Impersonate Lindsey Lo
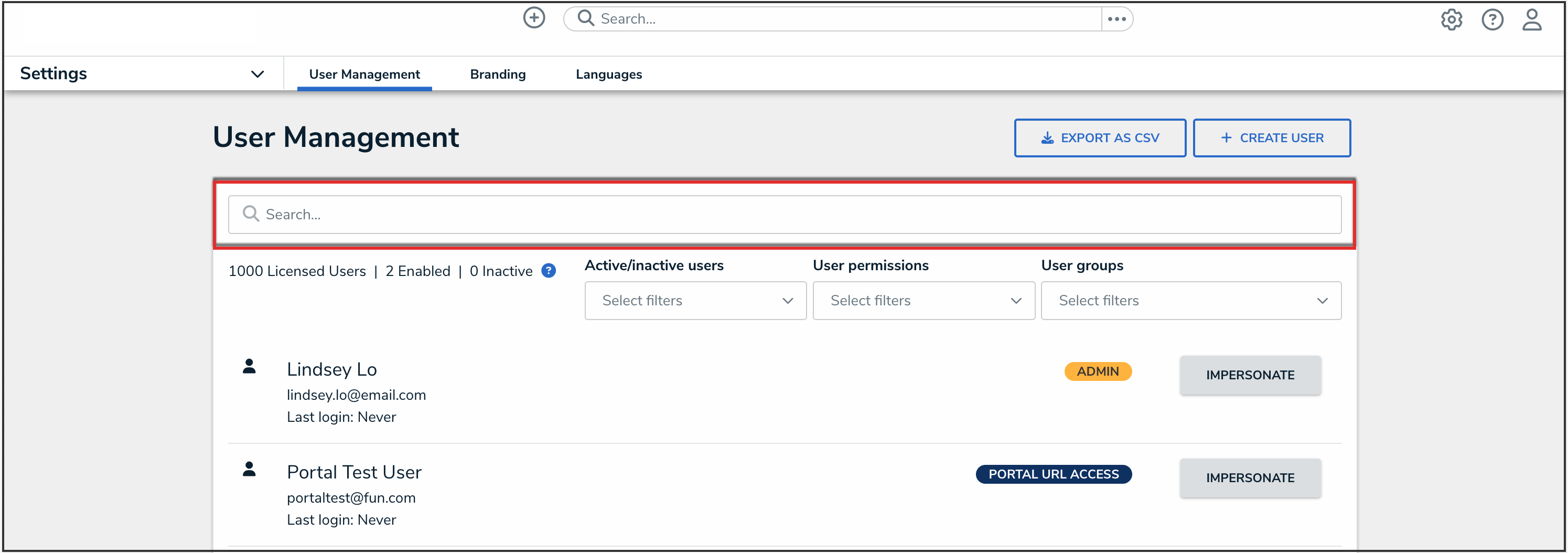Screen dimensions: 1568x553 click(x=1250, y=375)
